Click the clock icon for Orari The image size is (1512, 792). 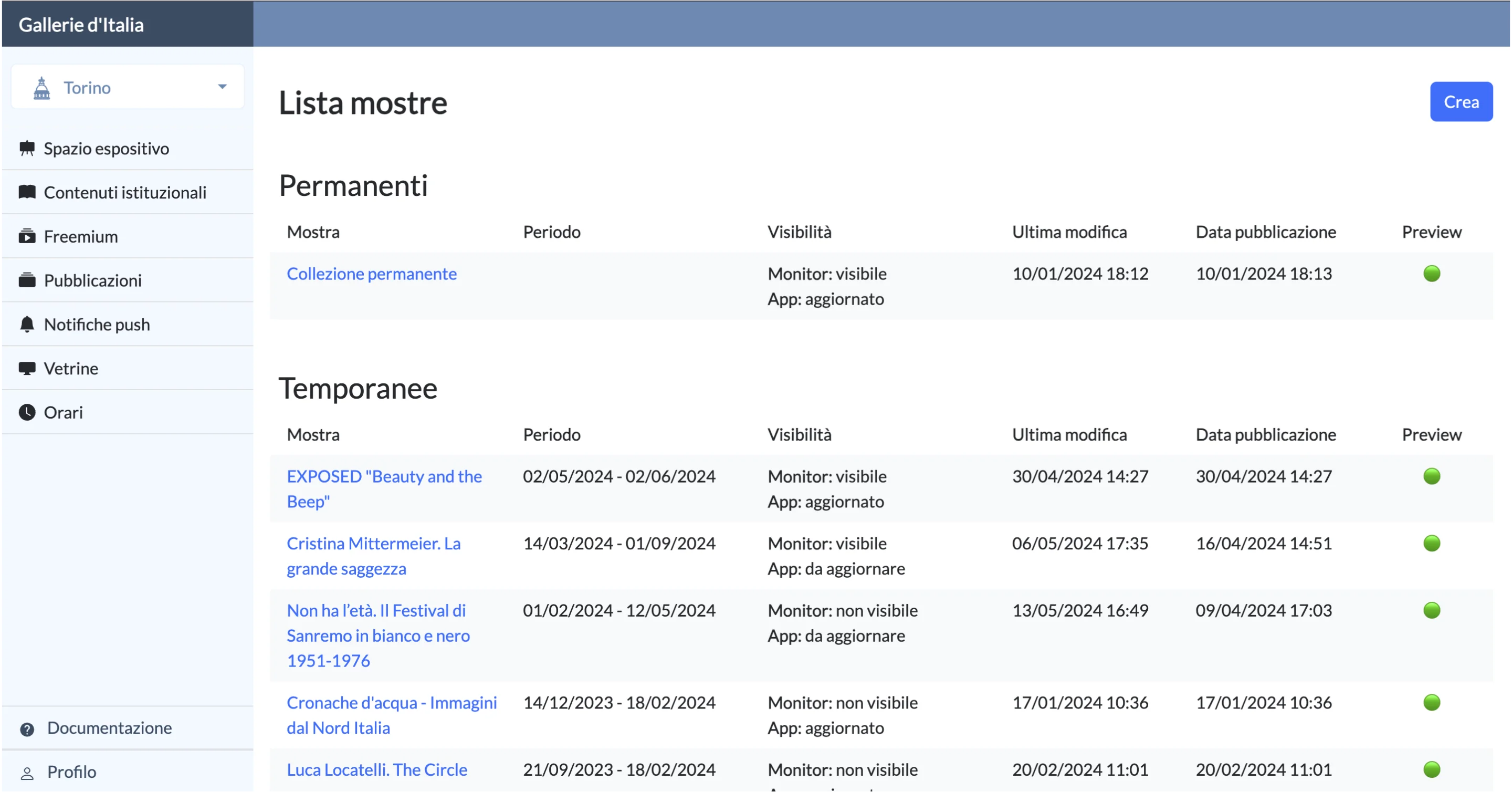(27, 412)
